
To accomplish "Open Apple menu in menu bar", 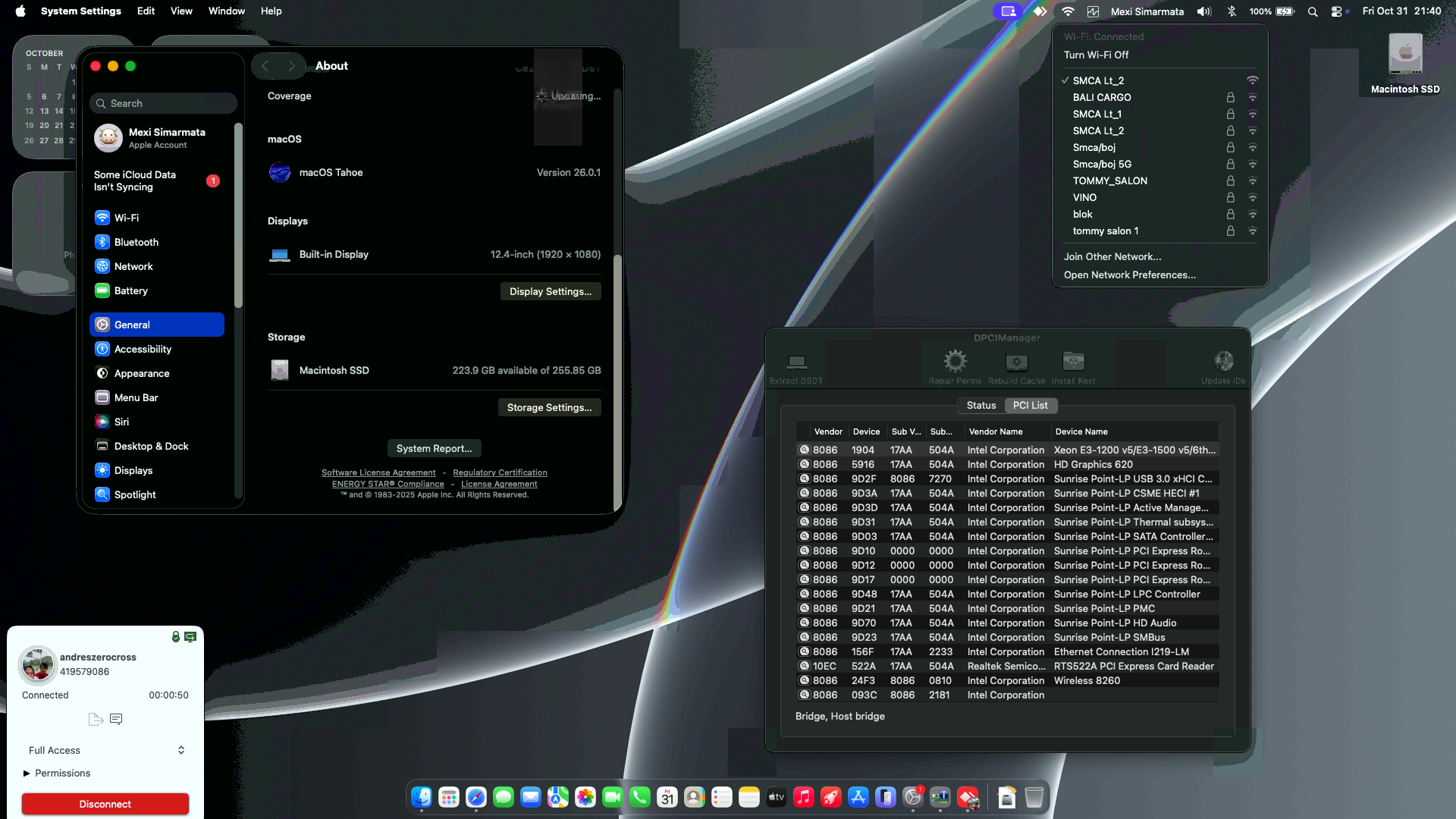I will [x=20, y=11].
